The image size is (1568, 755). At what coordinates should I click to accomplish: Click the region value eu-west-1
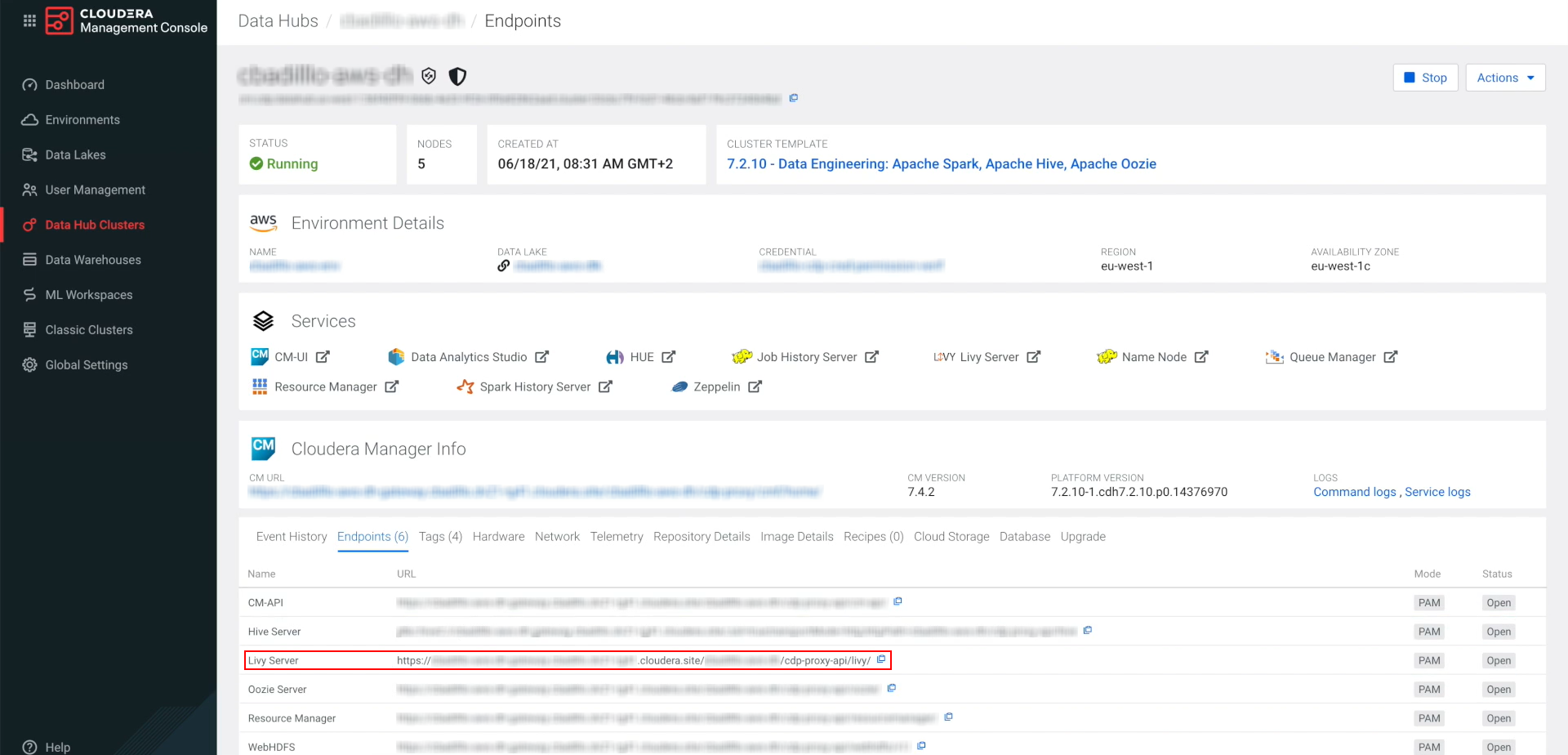pyautogui.click(x=1127, y=266)
